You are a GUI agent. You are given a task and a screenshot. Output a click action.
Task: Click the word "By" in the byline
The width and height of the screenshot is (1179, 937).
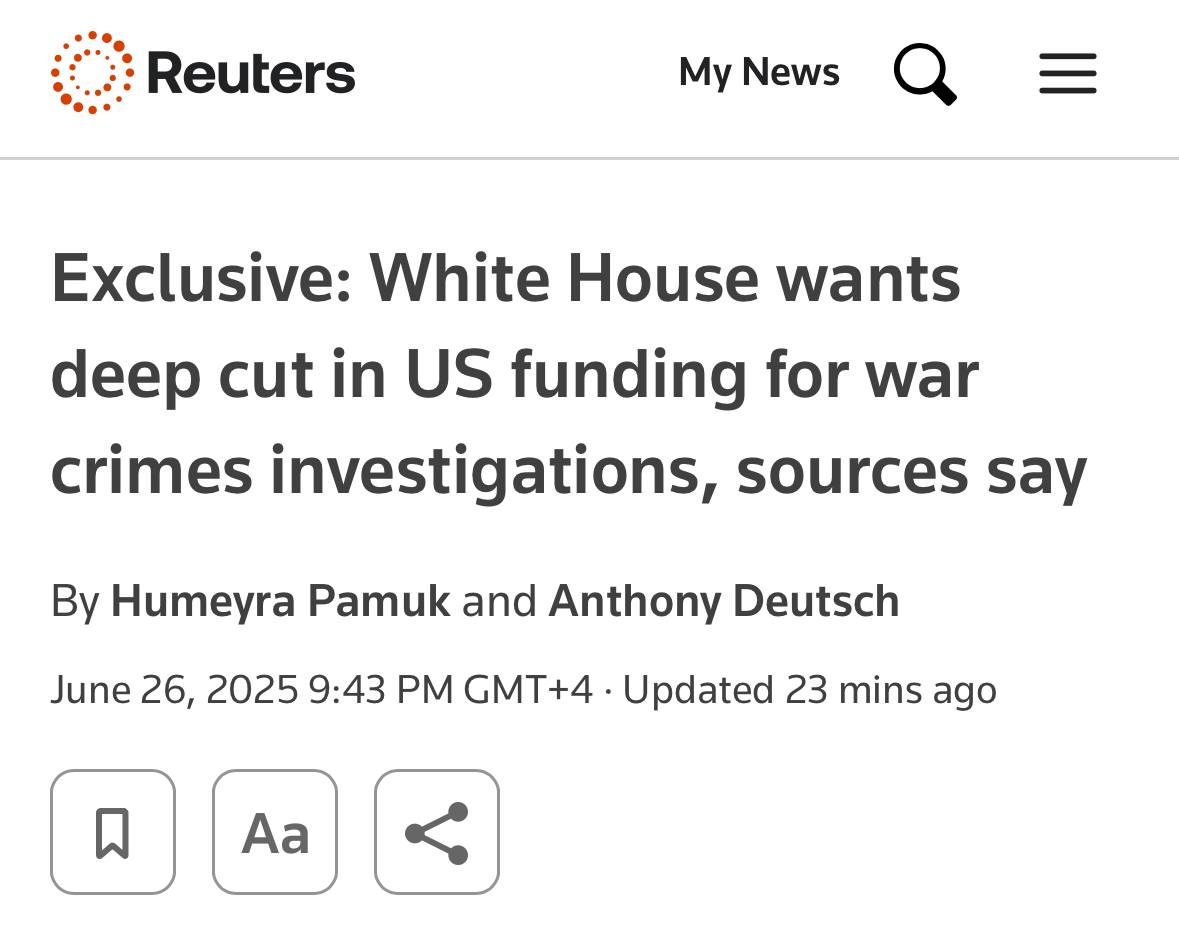75,601
